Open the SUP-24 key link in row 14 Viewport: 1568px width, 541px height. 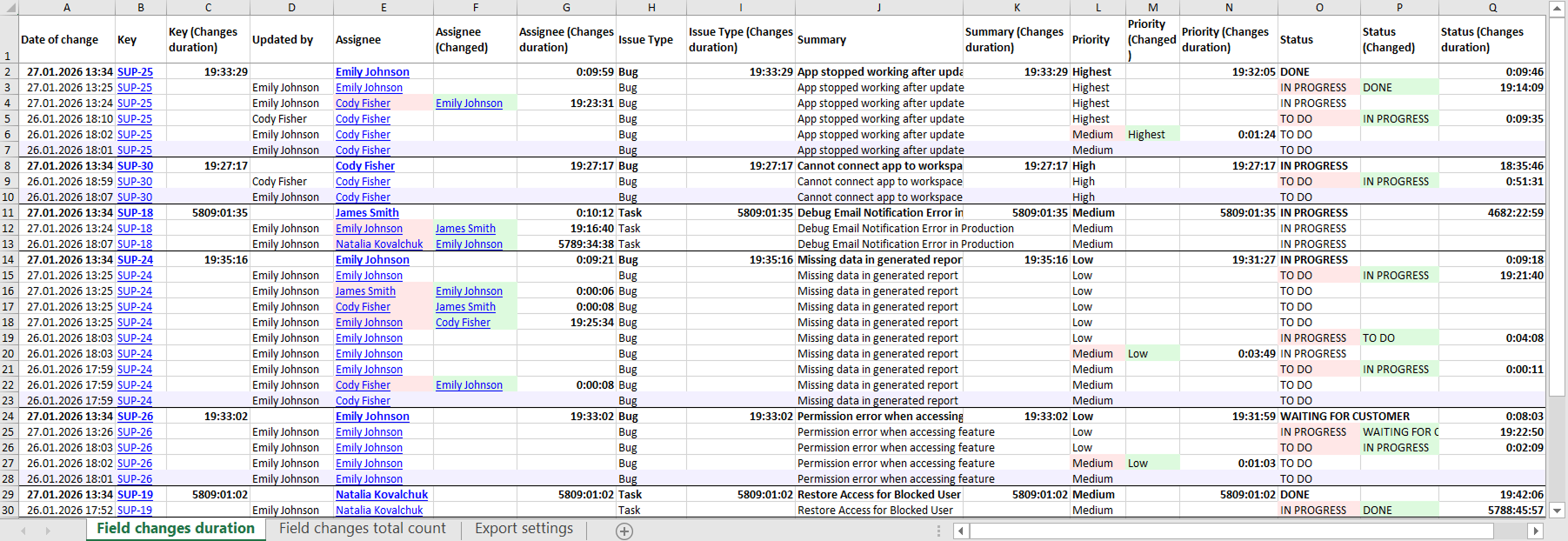click(x=135, y=260)
